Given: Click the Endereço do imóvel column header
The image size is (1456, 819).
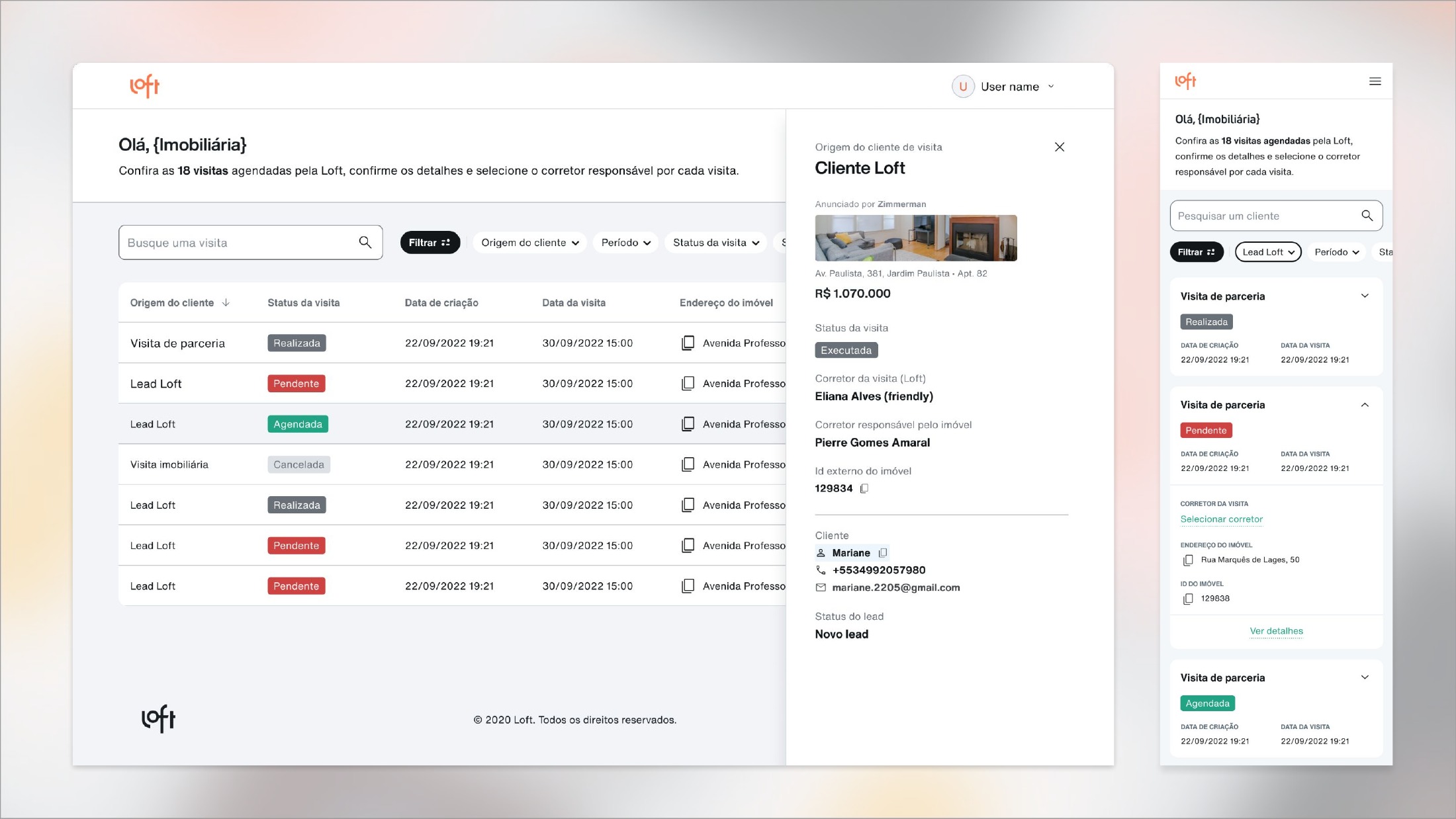Looking at the screenshot, I should click(x=726, y=303).
